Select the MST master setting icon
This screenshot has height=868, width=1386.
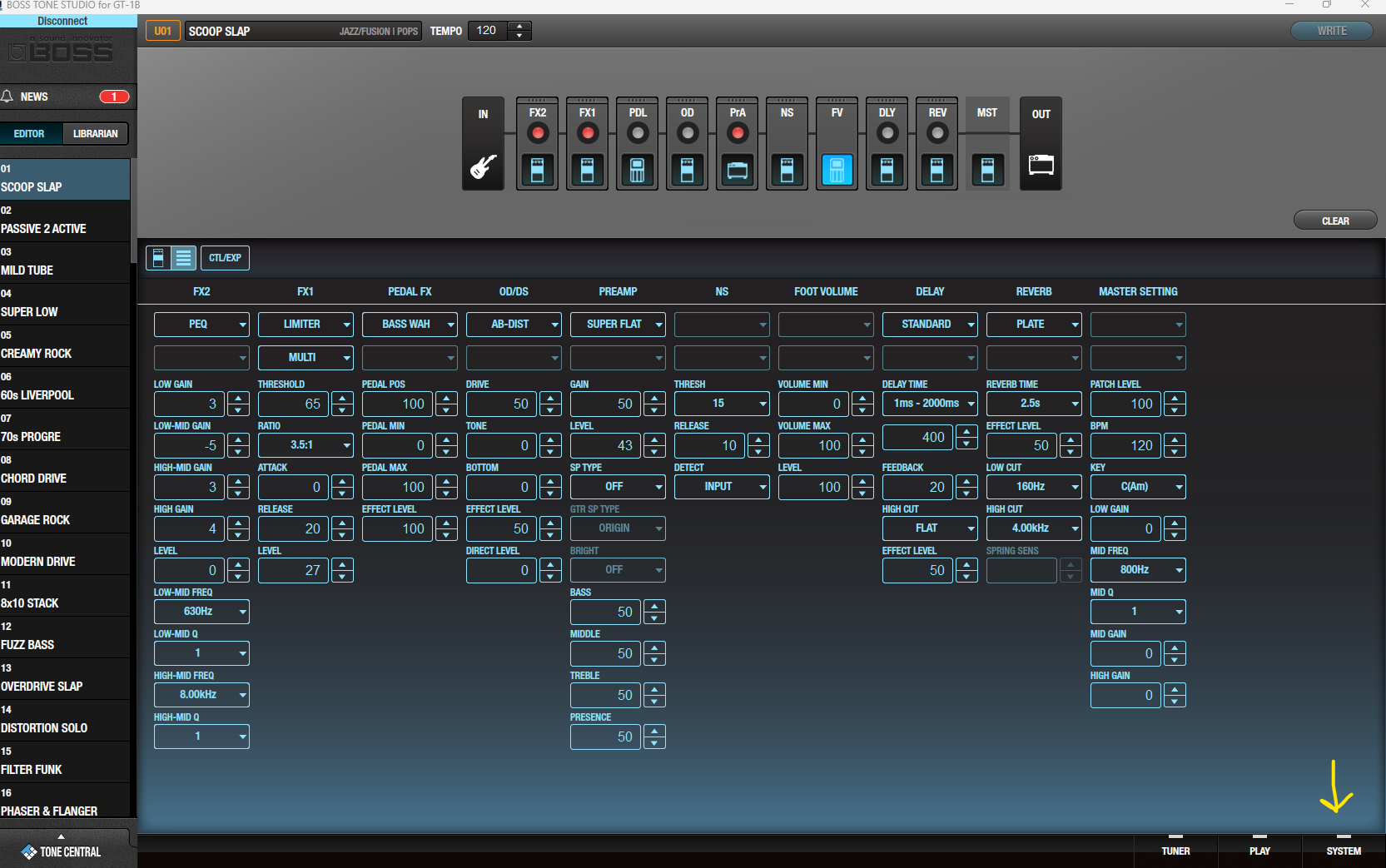pos(987,170)
